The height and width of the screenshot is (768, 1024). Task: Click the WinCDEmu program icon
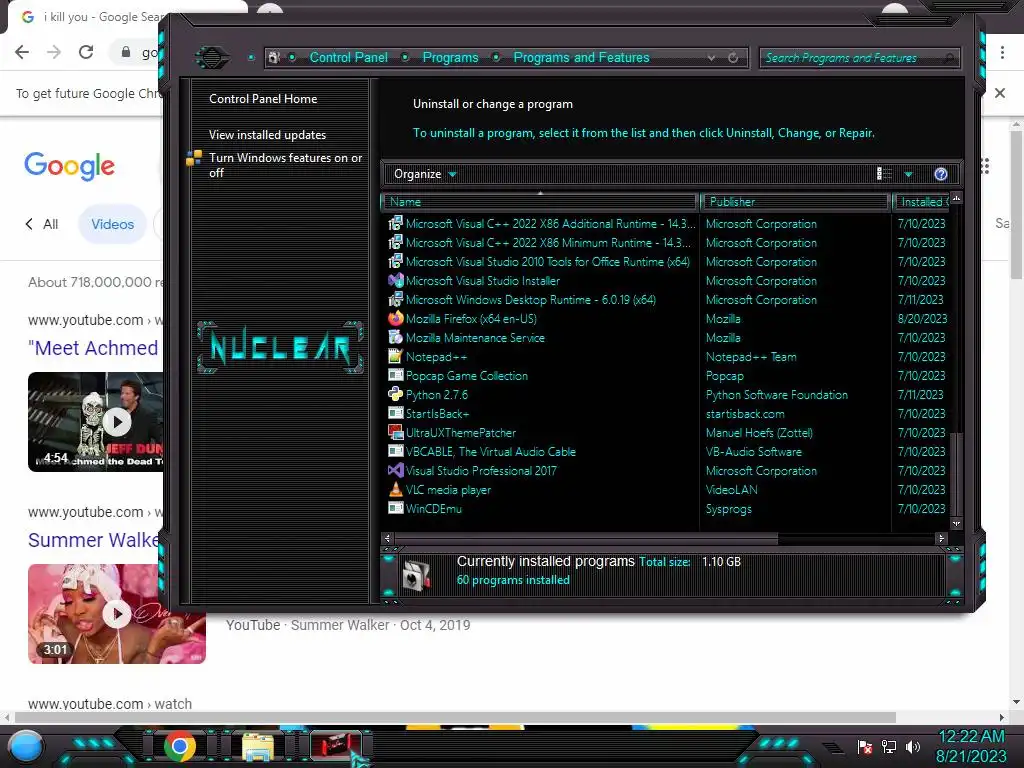point(395,509)
